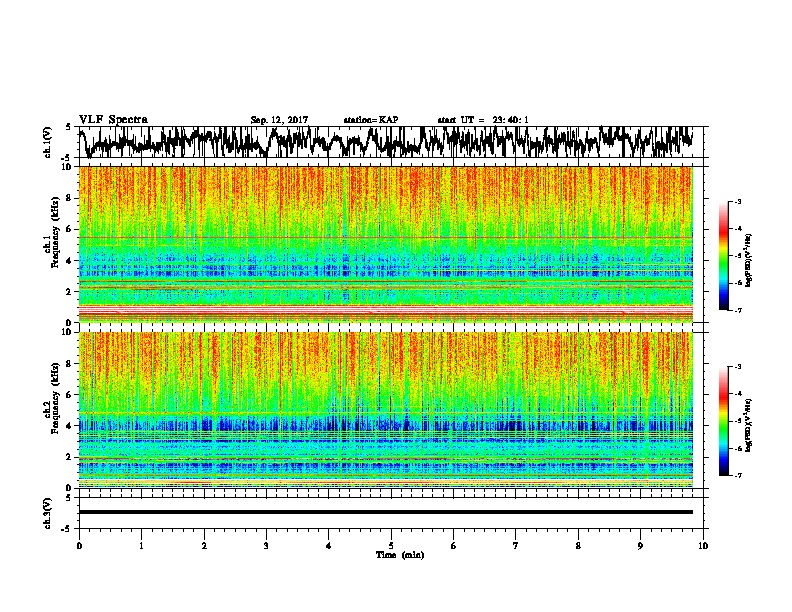This screenshot has width=792, height=612.
Task: Select the 'station=KAP' label
Action: pyautogui.click(x=371, y=120)
